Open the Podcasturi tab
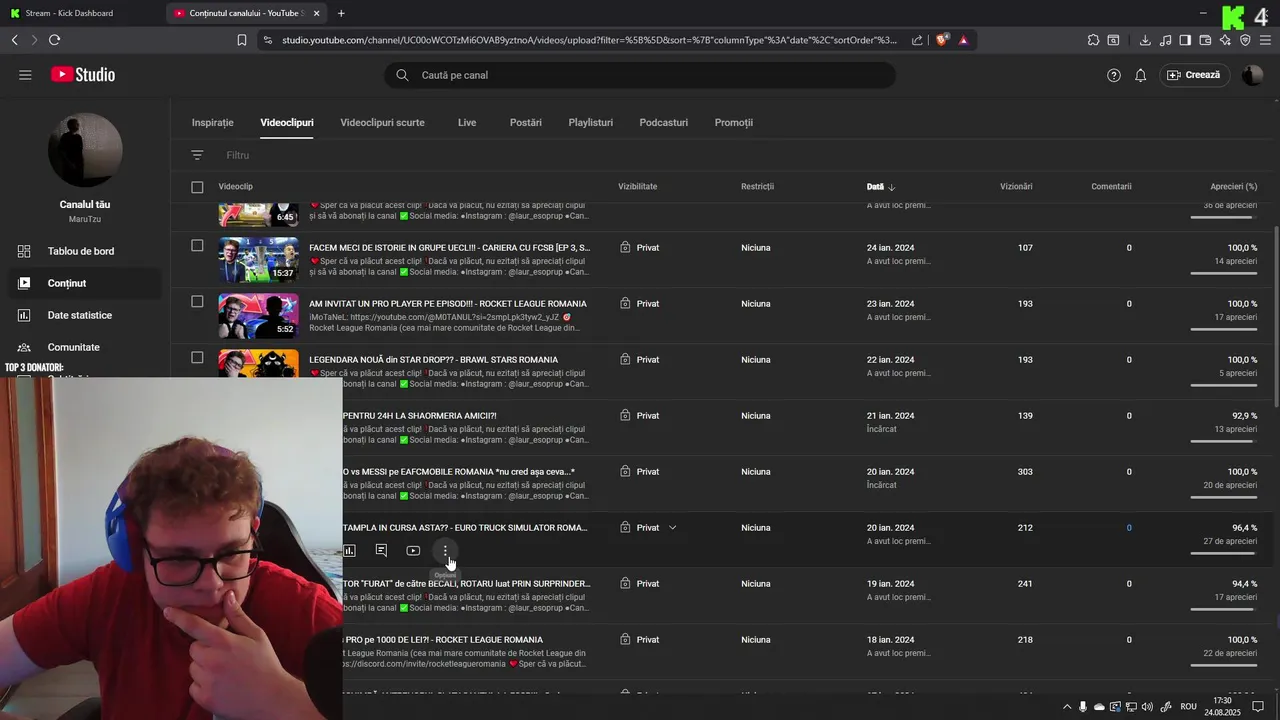The image size is (1280, 720). 664,122
